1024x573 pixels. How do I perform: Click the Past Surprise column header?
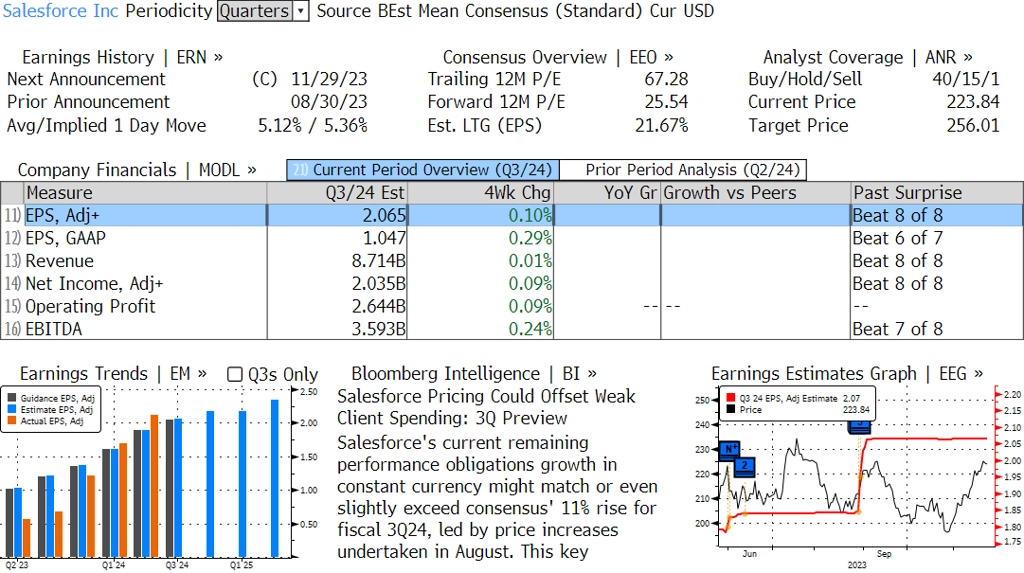click(x=937, y=193)
